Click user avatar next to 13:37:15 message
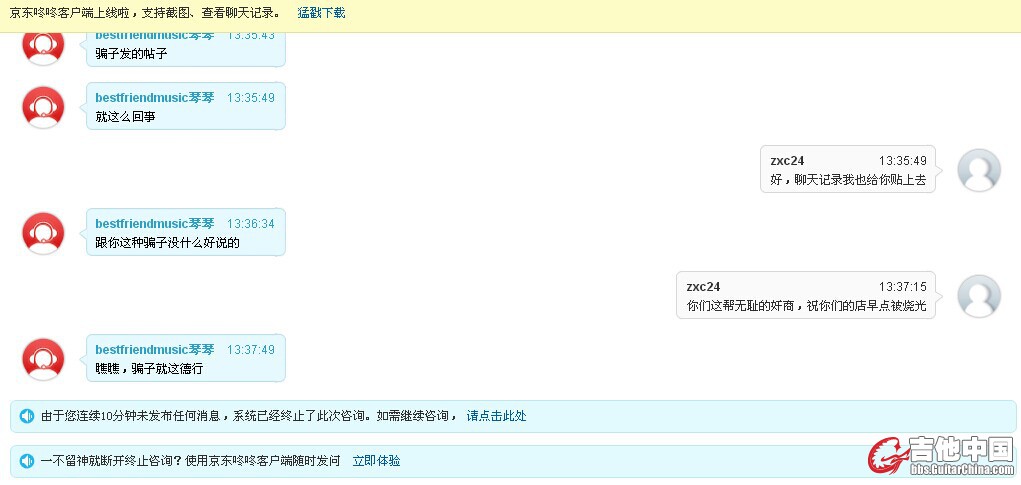Viewport: 1021px width, 485px height. click(978, 296)
